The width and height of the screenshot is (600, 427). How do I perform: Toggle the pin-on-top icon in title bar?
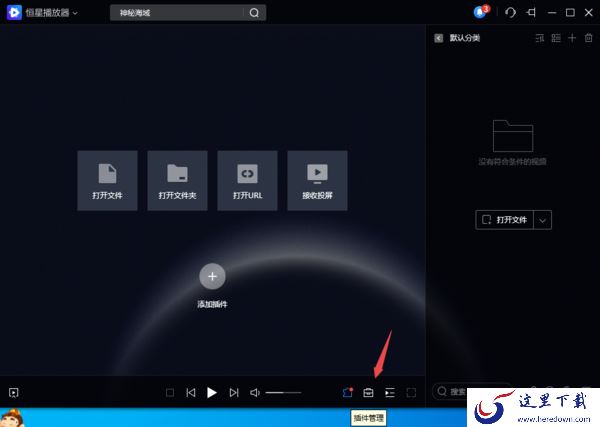pos(531,12)
